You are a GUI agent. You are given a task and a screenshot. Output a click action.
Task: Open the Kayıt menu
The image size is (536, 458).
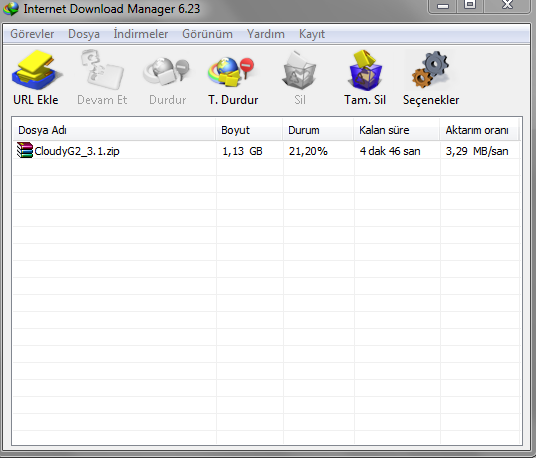(x=311, y=34)
